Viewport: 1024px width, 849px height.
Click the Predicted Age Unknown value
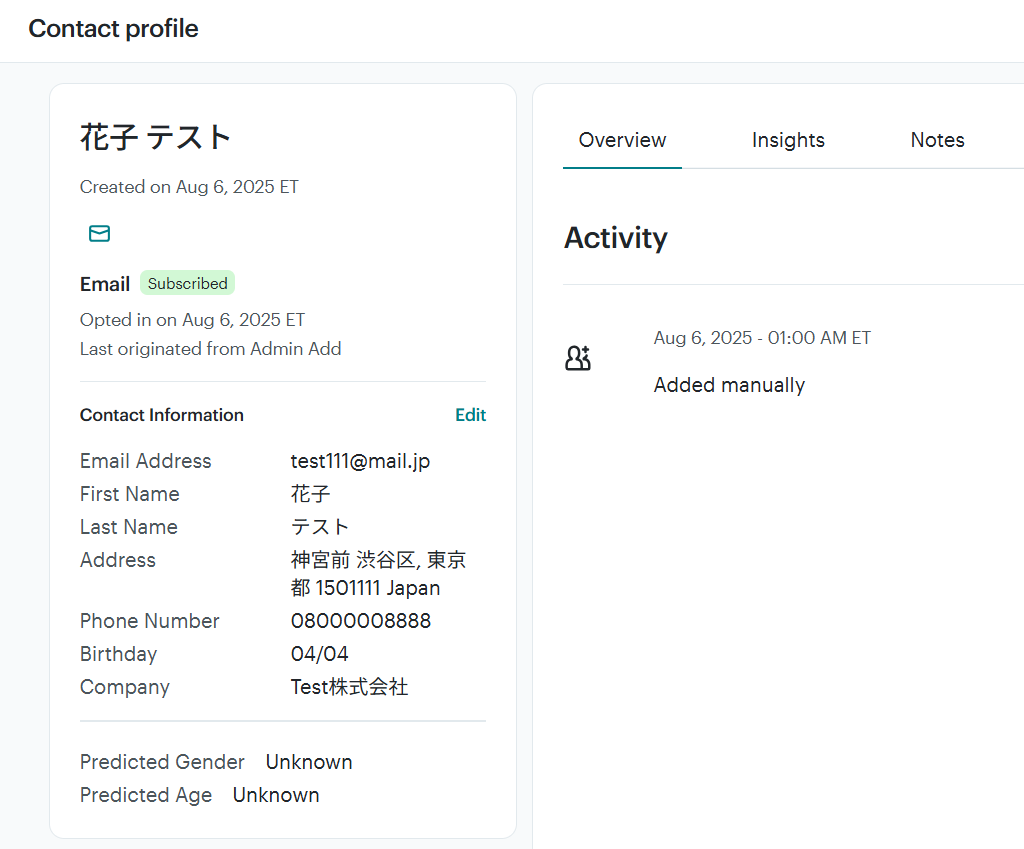pos(276,795)
